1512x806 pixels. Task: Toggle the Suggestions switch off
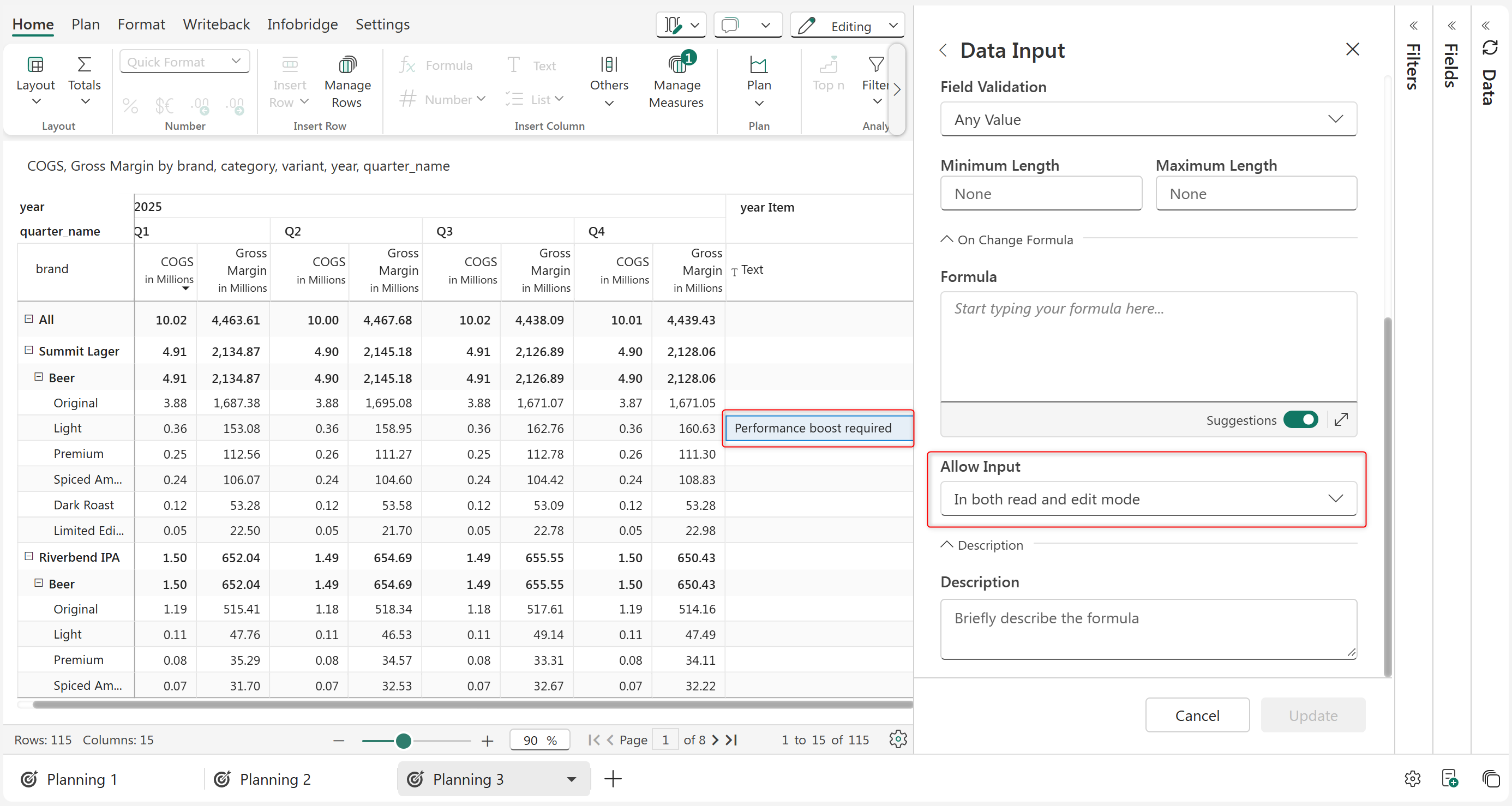(x=1300, y=420)
